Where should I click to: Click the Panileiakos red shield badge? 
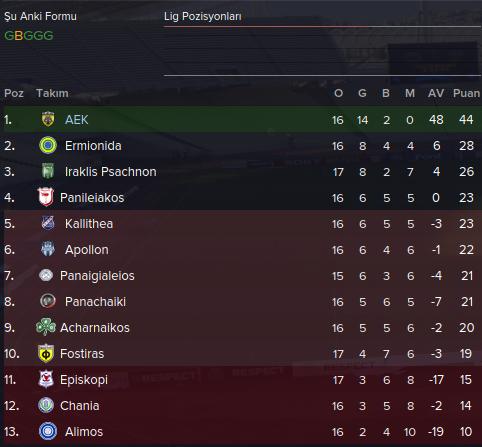[45, 197]
